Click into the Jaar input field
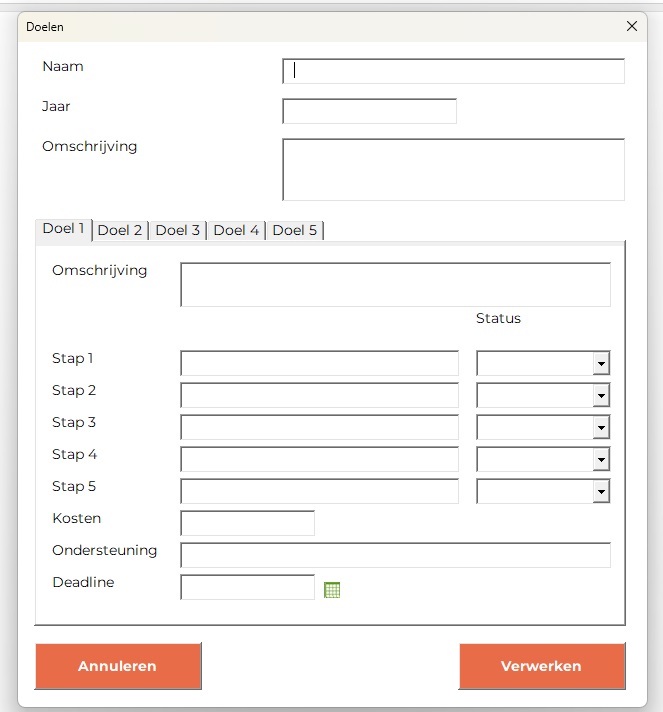Image resolution: width=663 pixels, height=712 pixels. [x=369, y=111]
